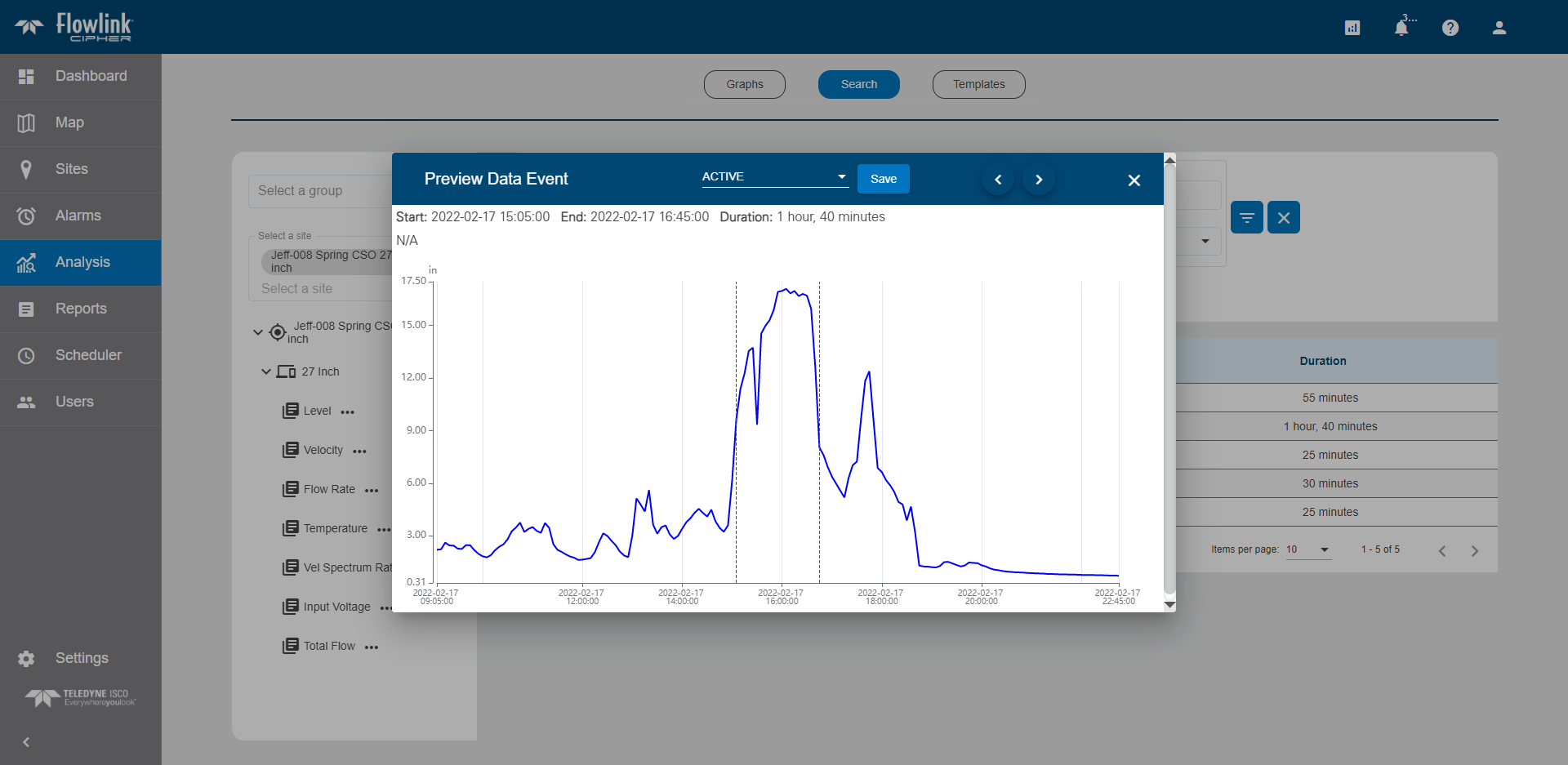1568x765 pixels.
Task: Save the data event status
Action: coord(883,179)
